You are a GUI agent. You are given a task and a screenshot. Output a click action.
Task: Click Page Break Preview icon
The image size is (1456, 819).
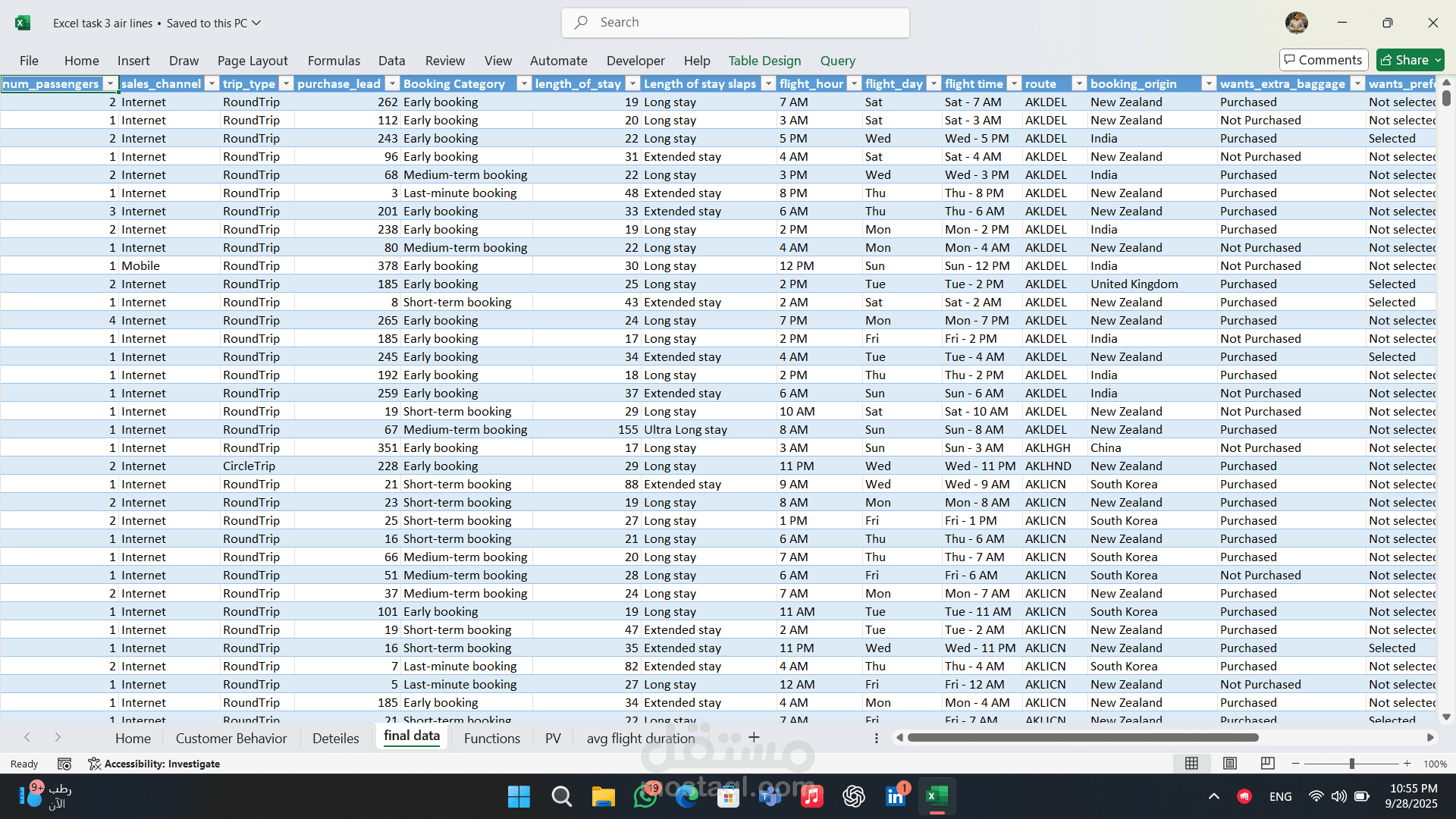[x=1267, y=764]
